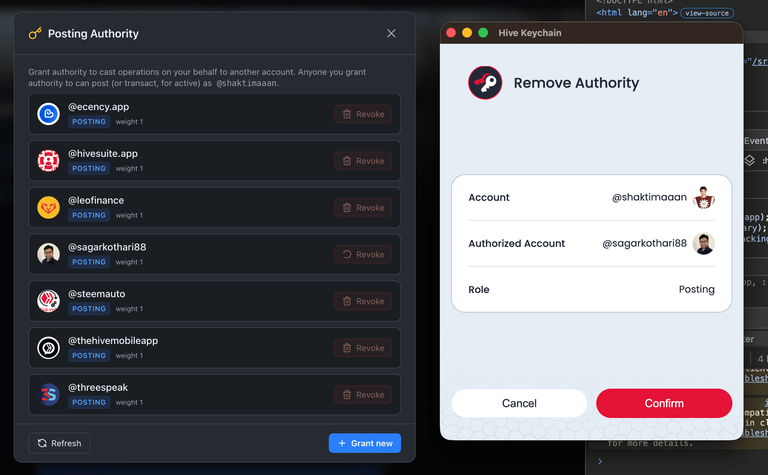The image size is (768, 475).
Task: Click the refresh arrows icon
Action: 42,443
